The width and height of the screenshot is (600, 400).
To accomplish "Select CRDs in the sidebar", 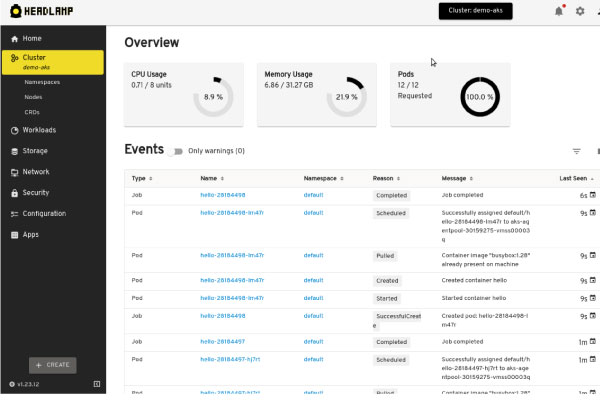I will pyautogui.click(x=32, y=113).
